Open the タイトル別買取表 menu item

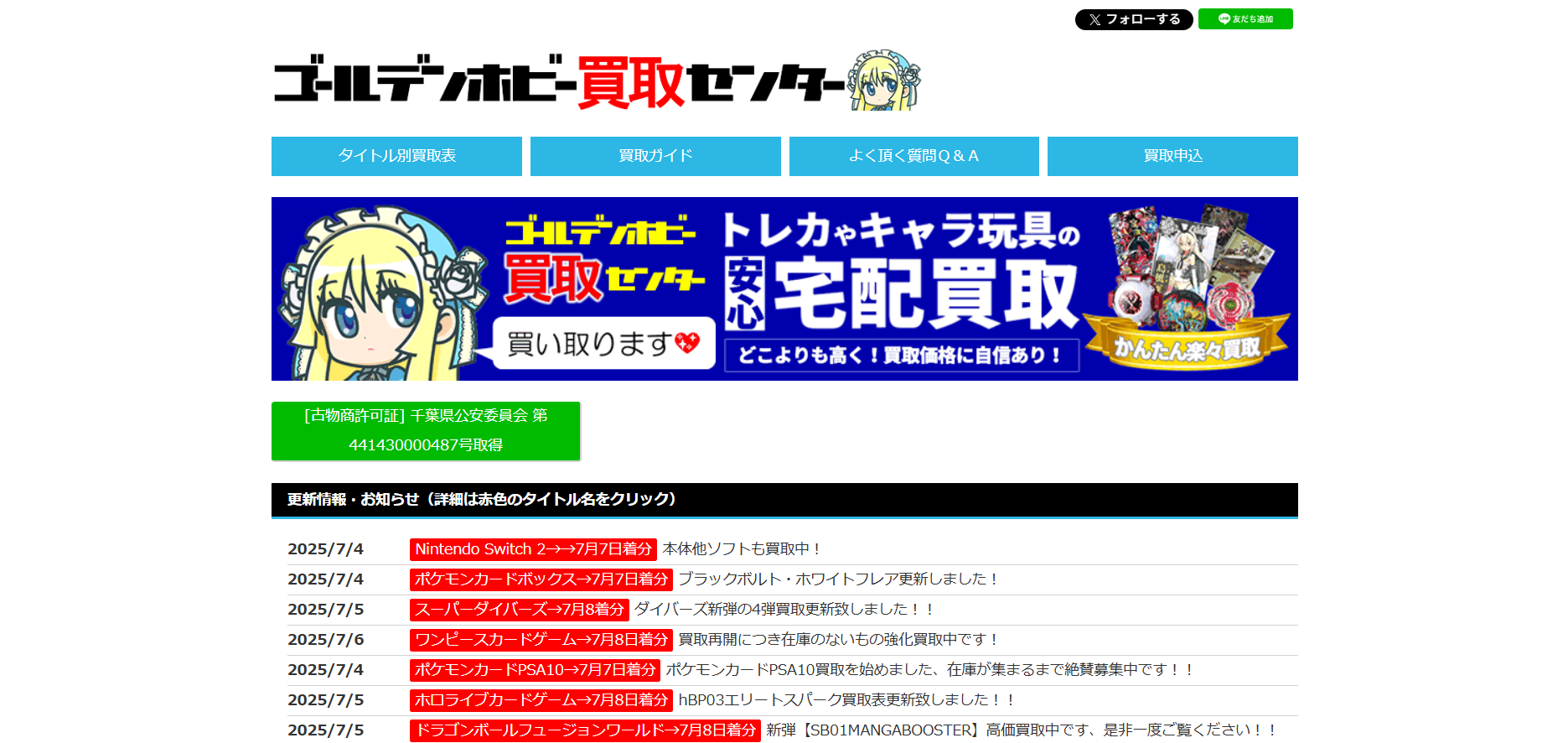396,156
